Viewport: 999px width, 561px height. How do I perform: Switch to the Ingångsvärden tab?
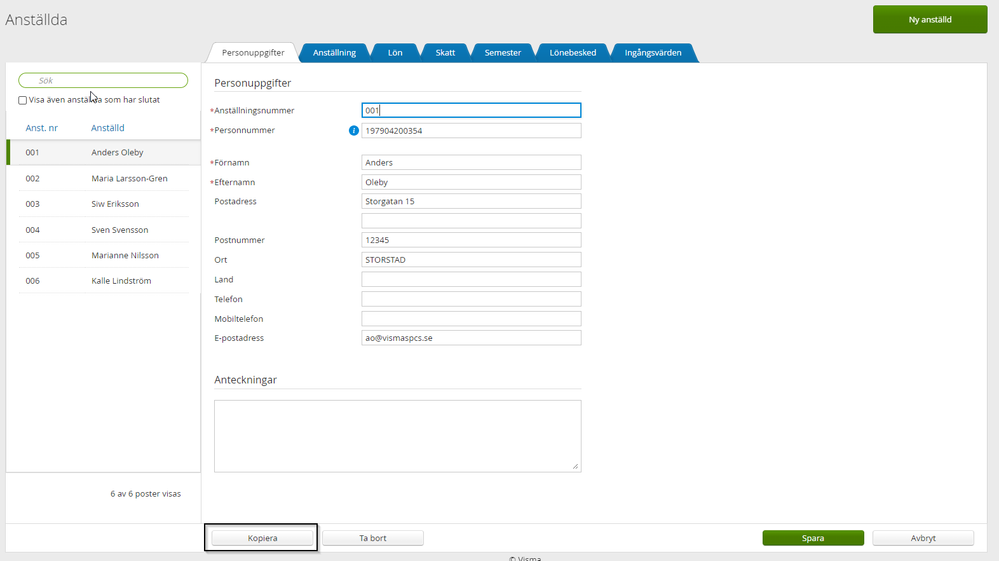(x=652, y=53)
